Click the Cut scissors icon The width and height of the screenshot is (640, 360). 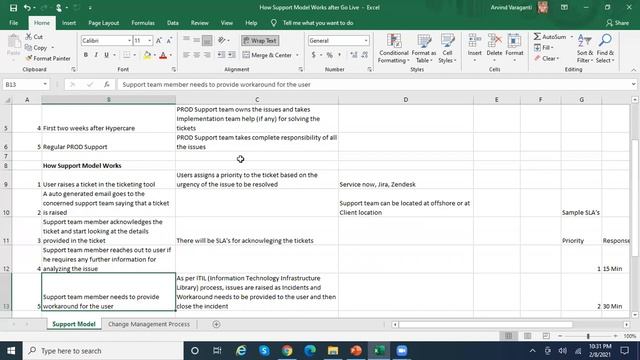29,37
